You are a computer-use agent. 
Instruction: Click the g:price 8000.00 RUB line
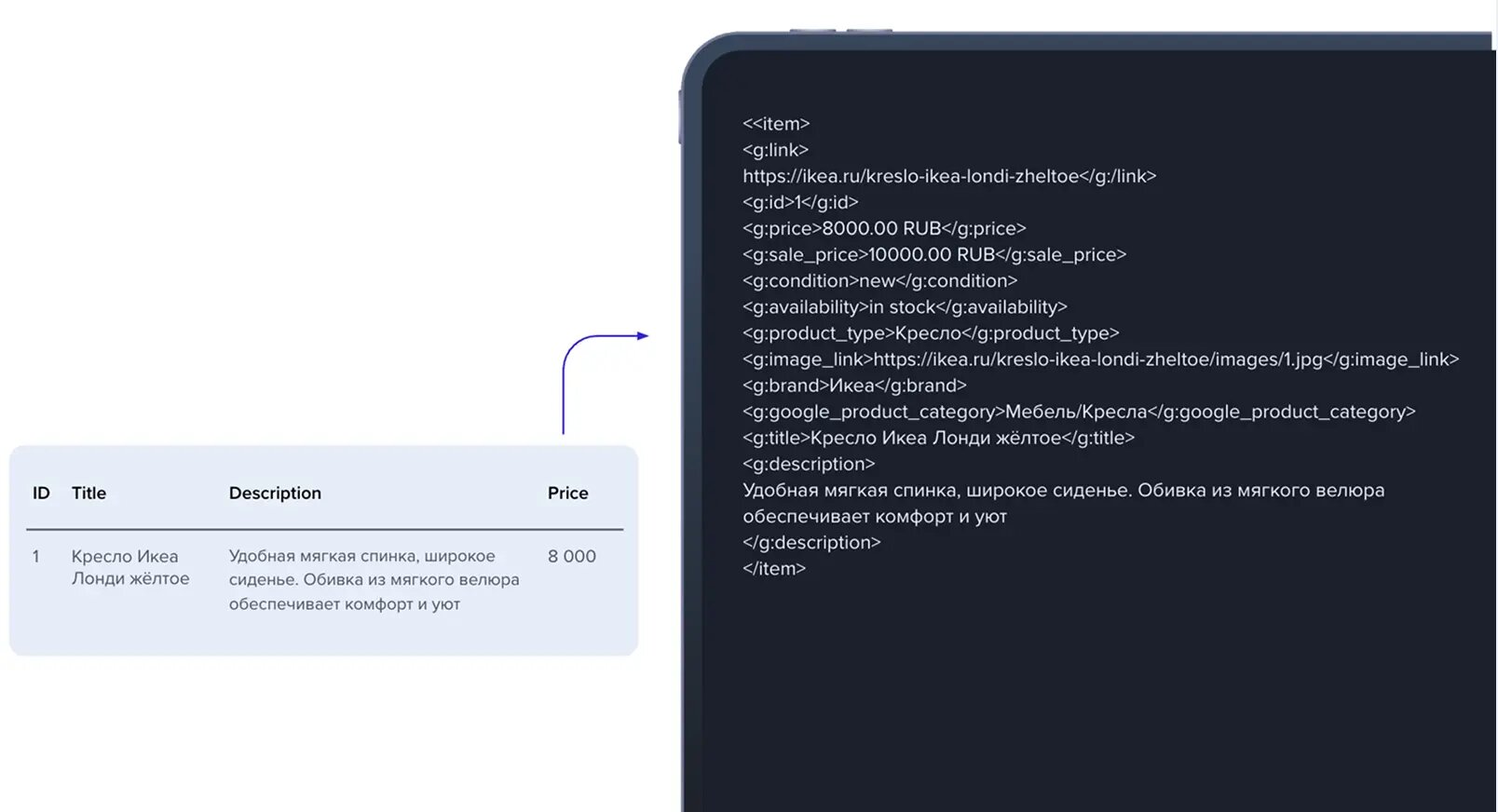pyautogui.click(x=884, y=228)
